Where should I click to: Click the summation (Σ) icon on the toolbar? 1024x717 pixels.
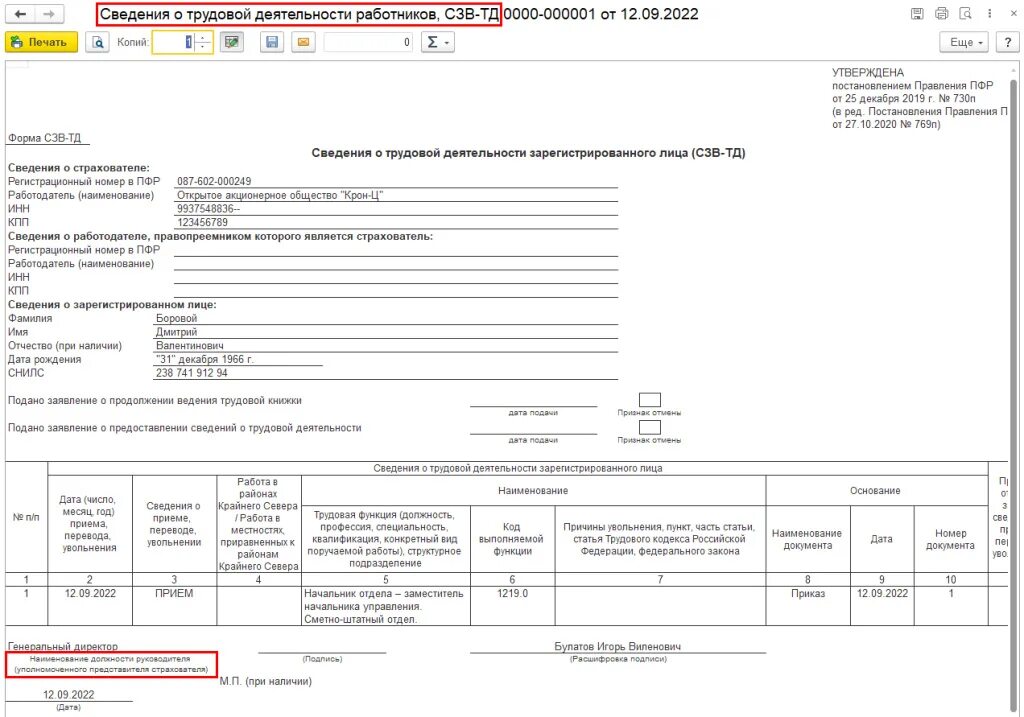click(431, 42)
